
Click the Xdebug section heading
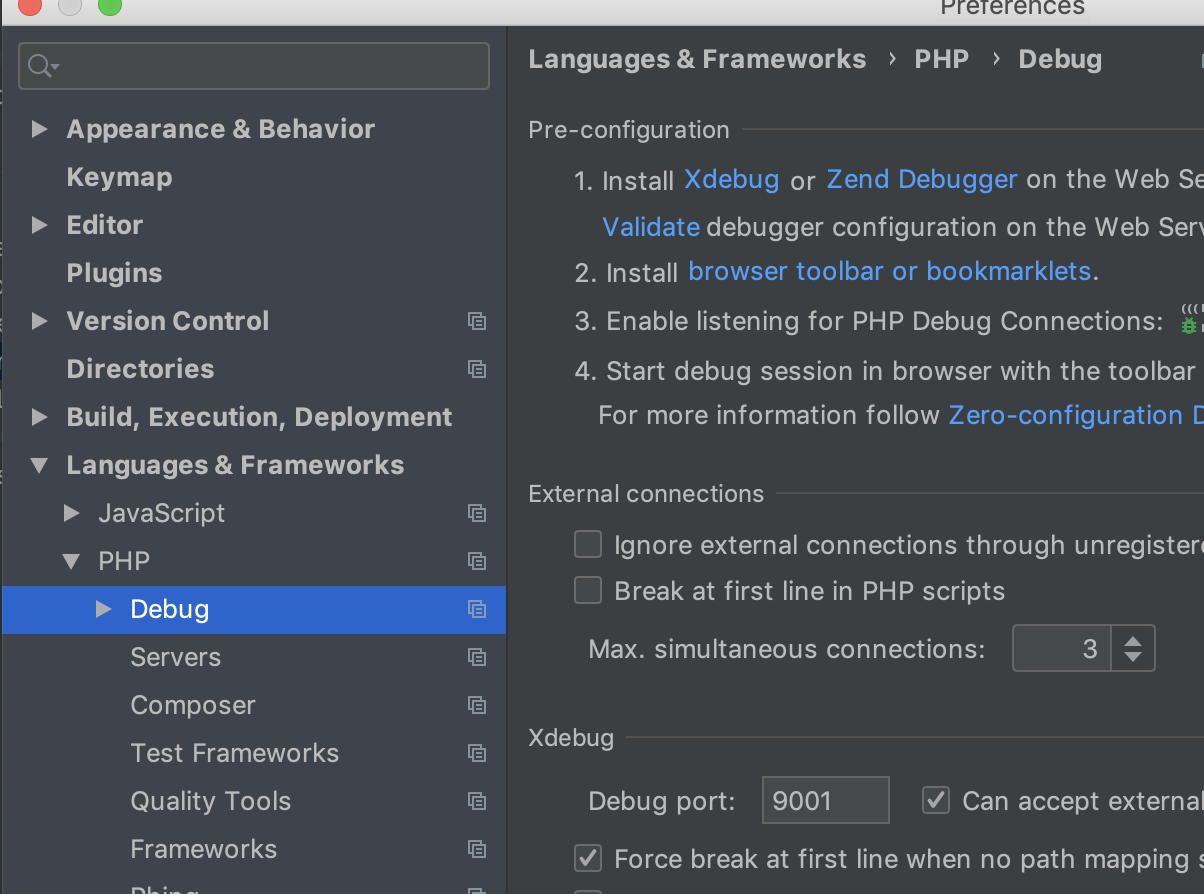click(571, 739)
